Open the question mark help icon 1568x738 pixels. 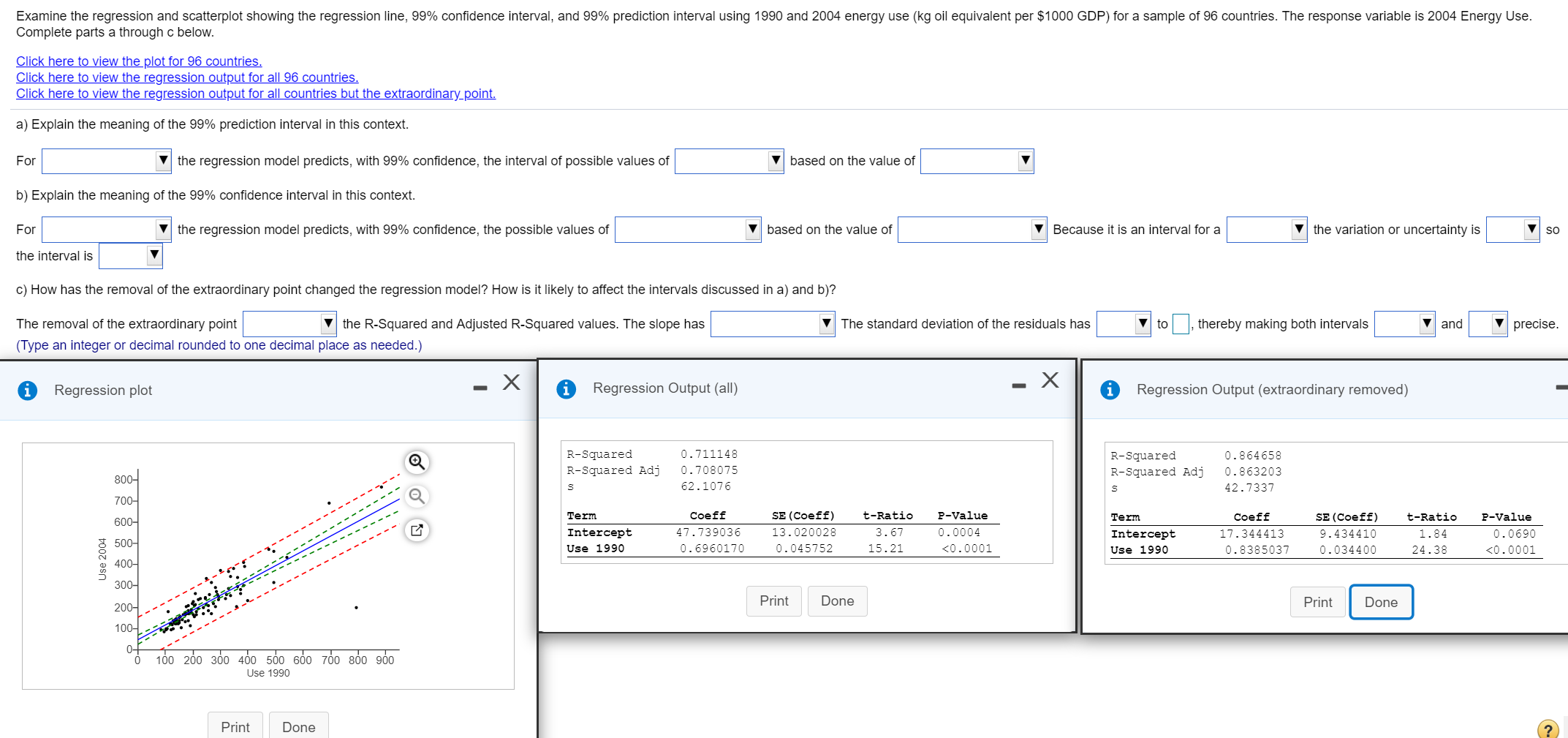pyautogui.click(x=1548, y=728)
